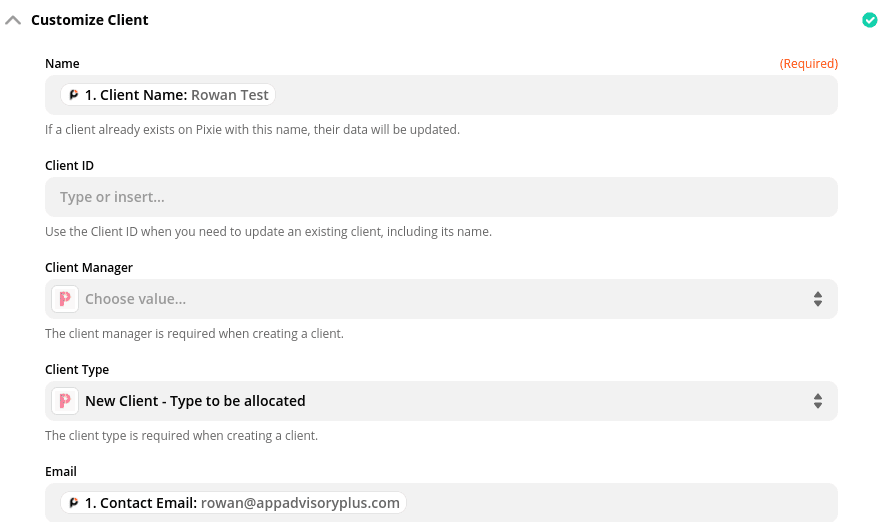The image size is (882, 522).
Task: Select the Contact Email mapped pill
Action: pos(240,503)
